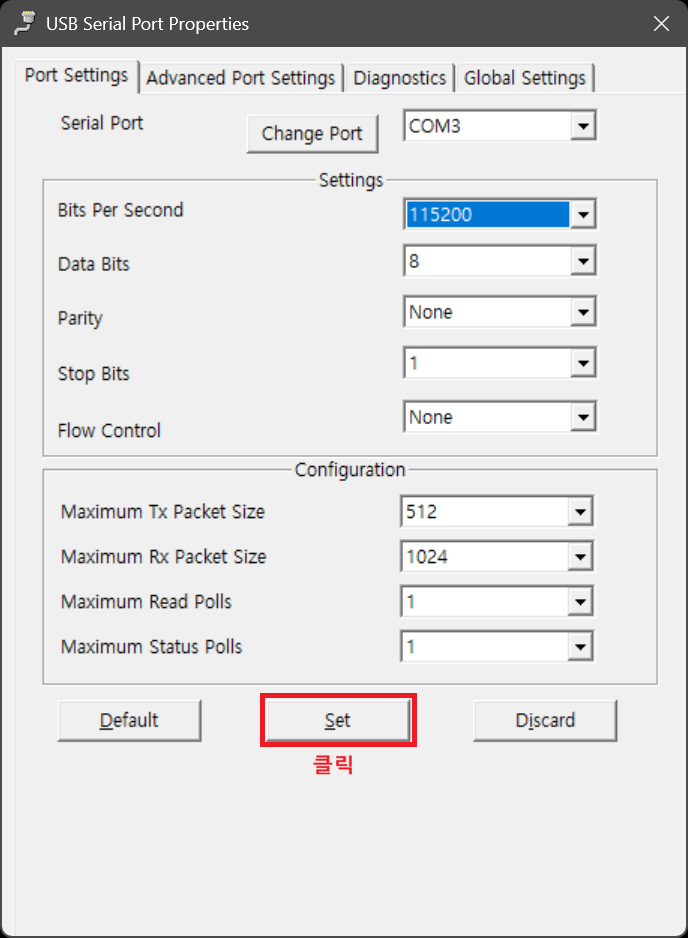Expand the Data Bits dropdown arrow
This screenshot has height=938, width=688.
click(x=583, y=263)
